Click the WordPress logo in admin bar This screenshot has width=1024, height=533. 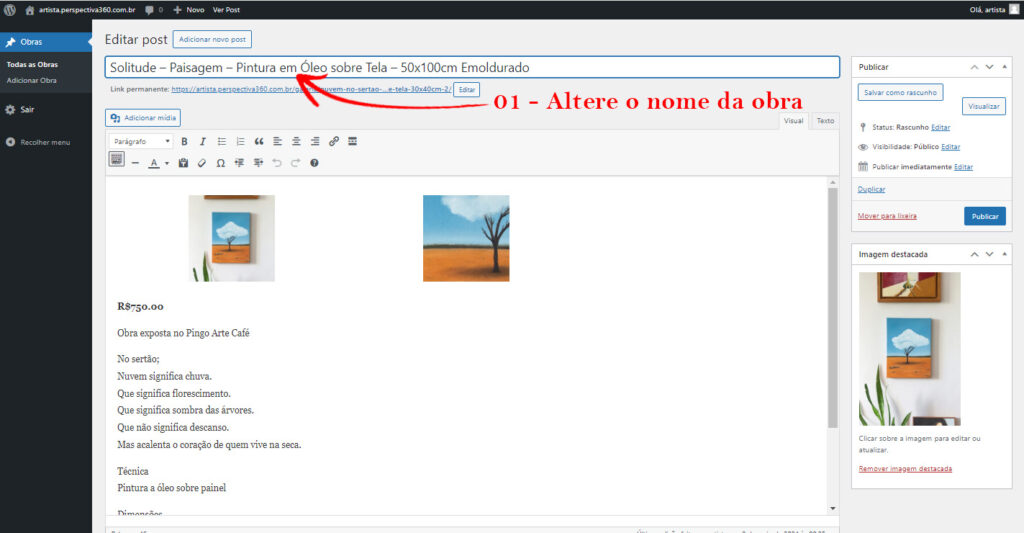pyautogui.click(x=10, y=10)
